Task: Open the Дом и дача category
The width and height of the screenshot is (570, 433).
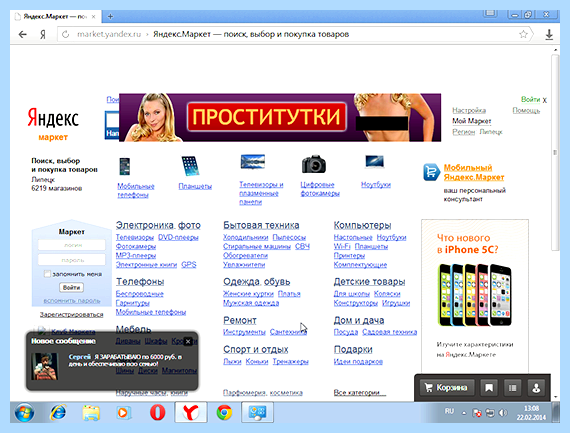Action: coord(359,320)
